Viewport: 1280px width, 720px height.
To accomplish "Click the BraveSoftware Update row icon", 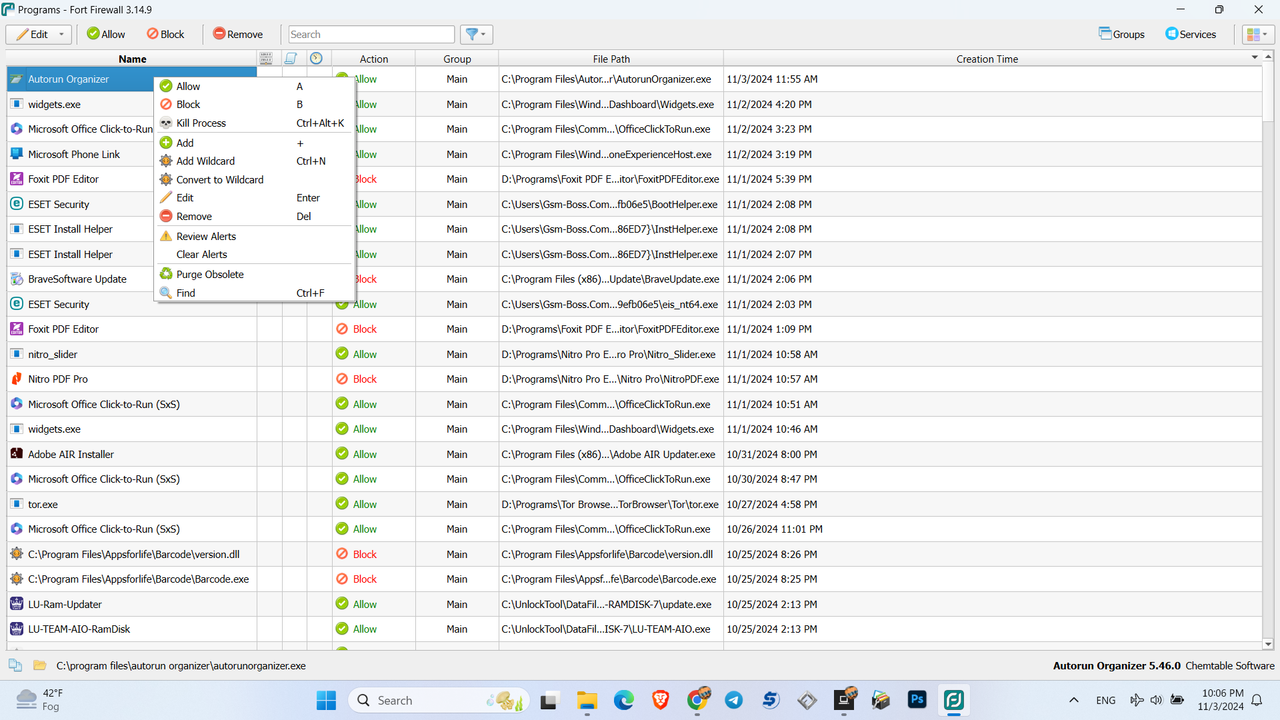I will coord(16,279).
